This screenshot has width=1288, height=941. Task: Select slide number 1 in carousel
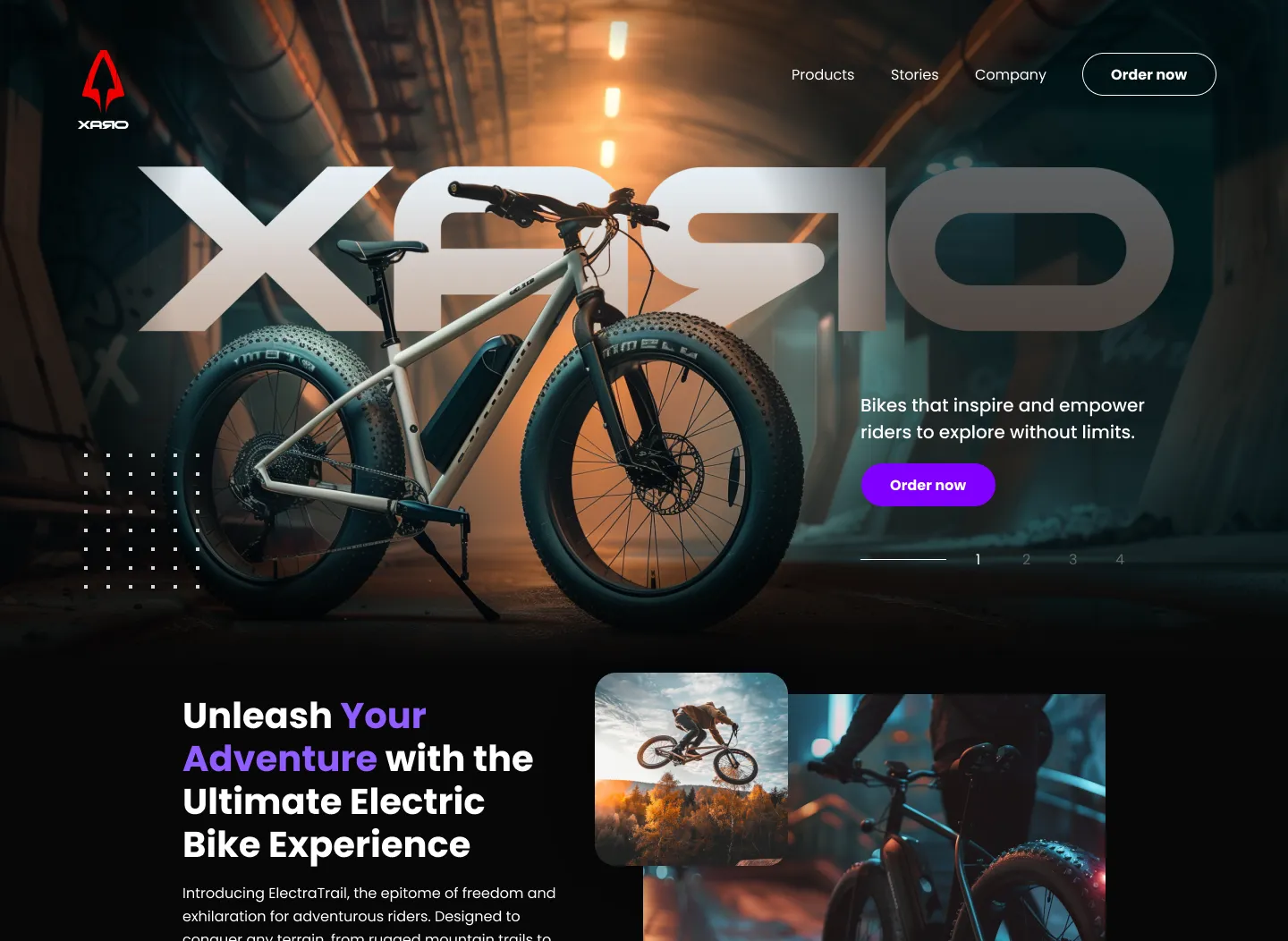[978, 559]
